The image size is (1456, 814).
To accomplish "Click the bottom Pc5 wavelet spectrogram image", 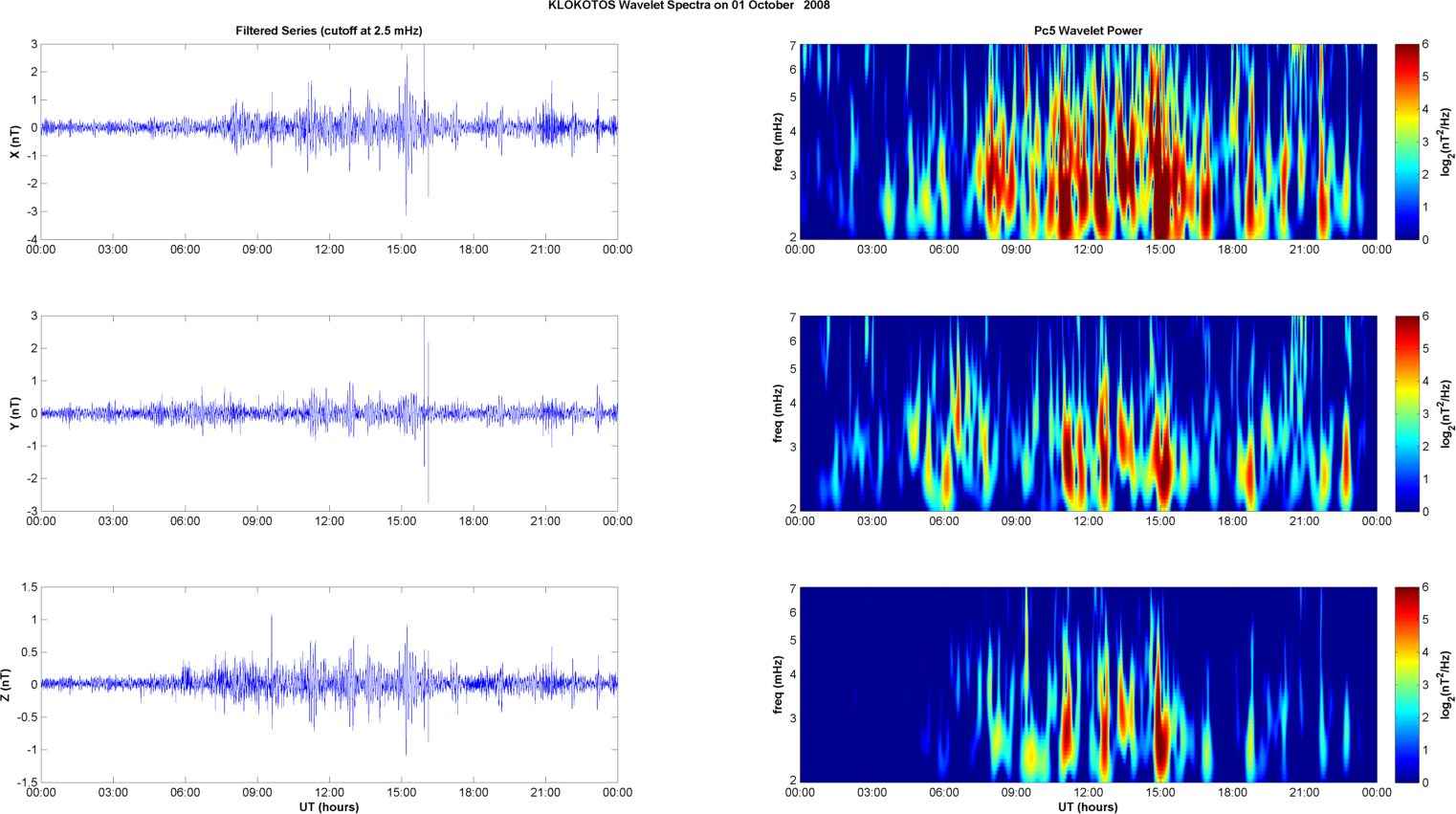I will pyautogui.click(x=1088, y=685).
